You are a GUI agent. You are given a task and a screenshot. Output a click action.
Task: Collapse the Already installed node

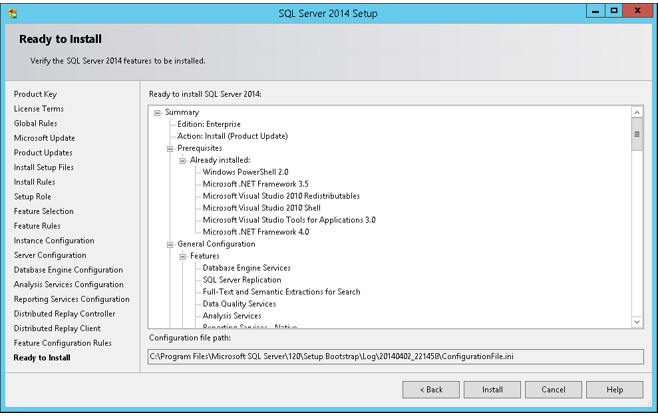[x=183, y=161]
